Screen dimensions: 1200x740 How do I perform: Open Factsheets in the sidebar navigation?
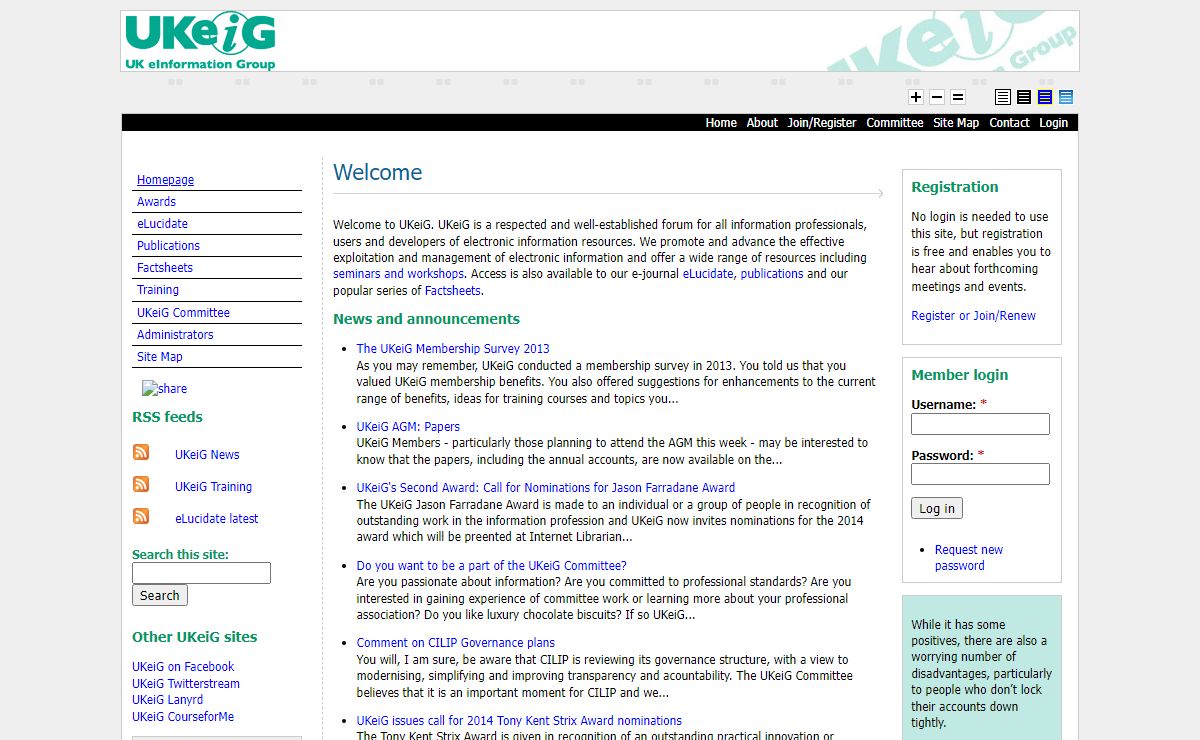click(165, 268)
